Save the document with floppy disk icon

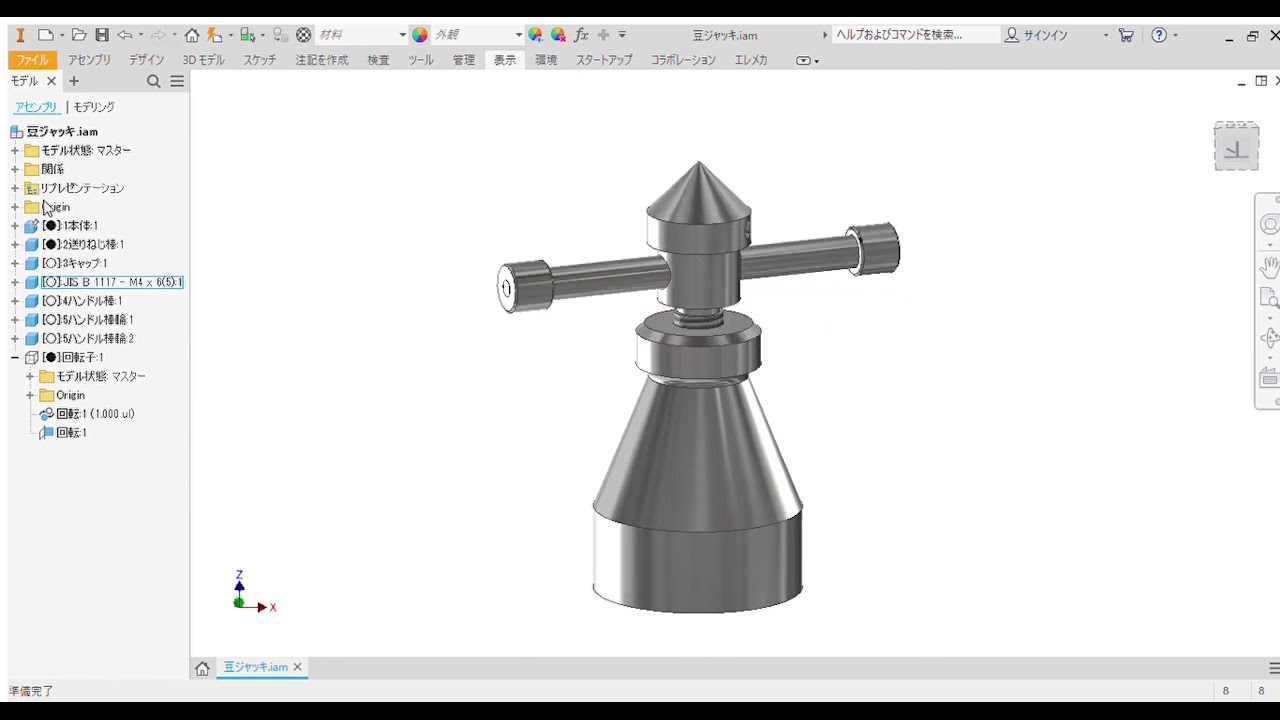(102, 35)
